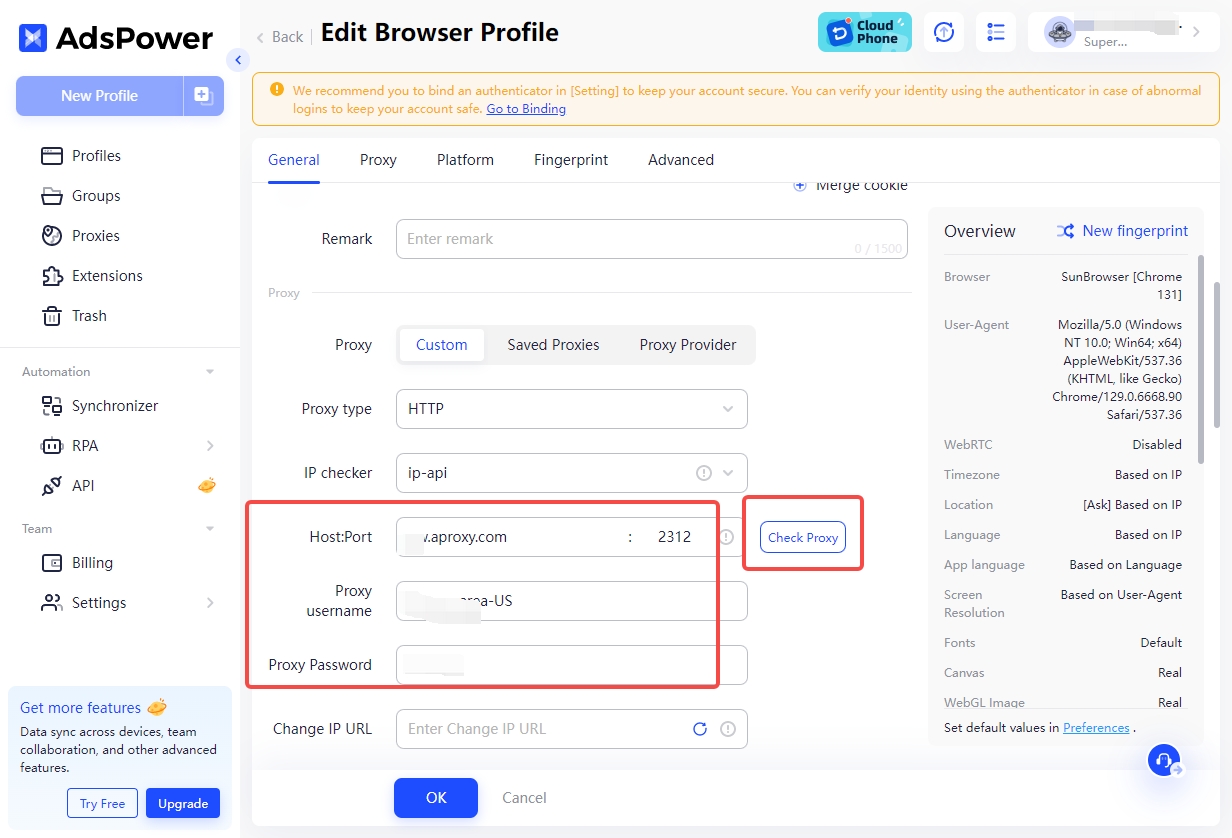Click the Proxy username field
The width and height of the screenshot is (1232, 838).
pyautogui.click(x=572, y=601)
